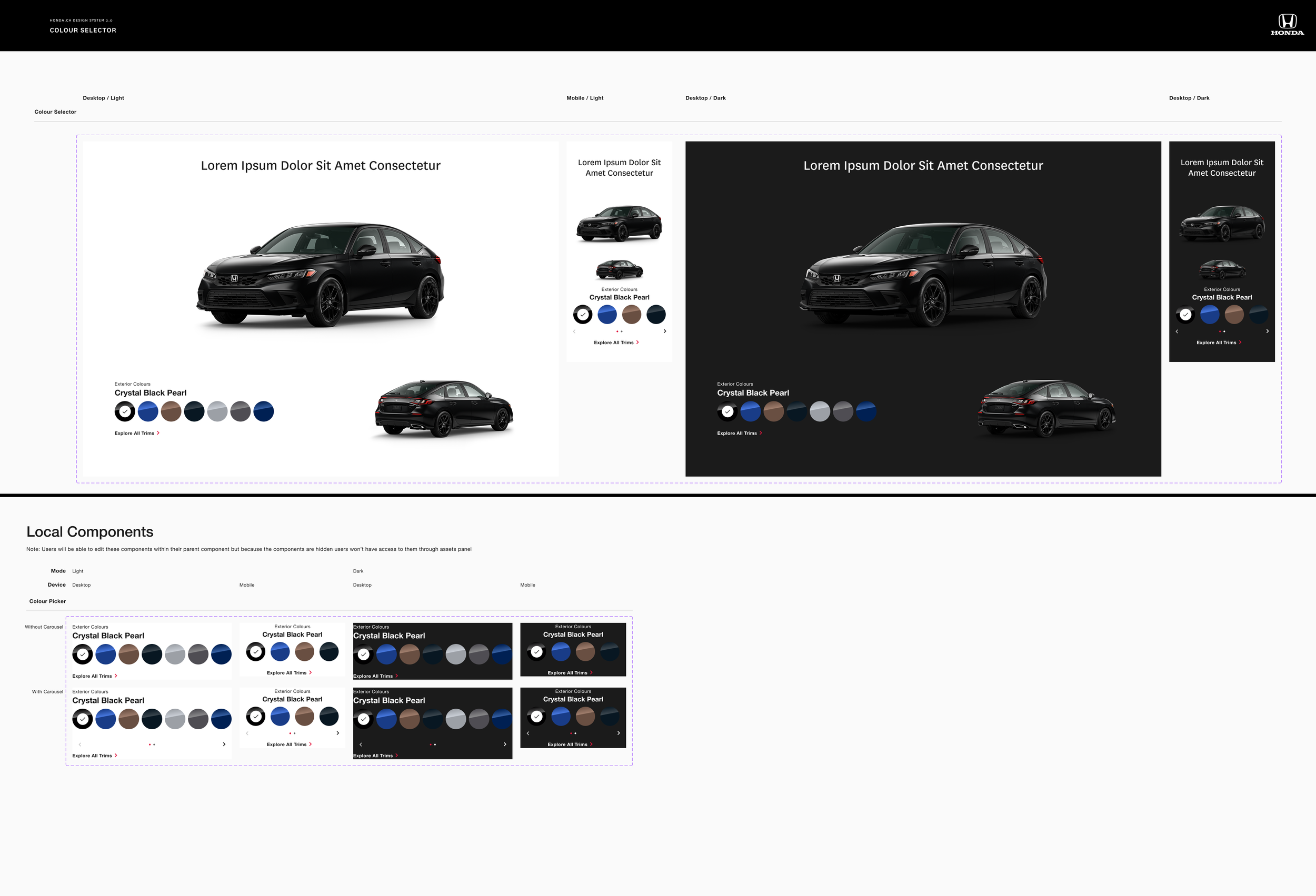Screen dimensions: 1316x896
Task: Open Explore All Trims in dark mobile With Carousel picker
Action: (x=570, y=744)
